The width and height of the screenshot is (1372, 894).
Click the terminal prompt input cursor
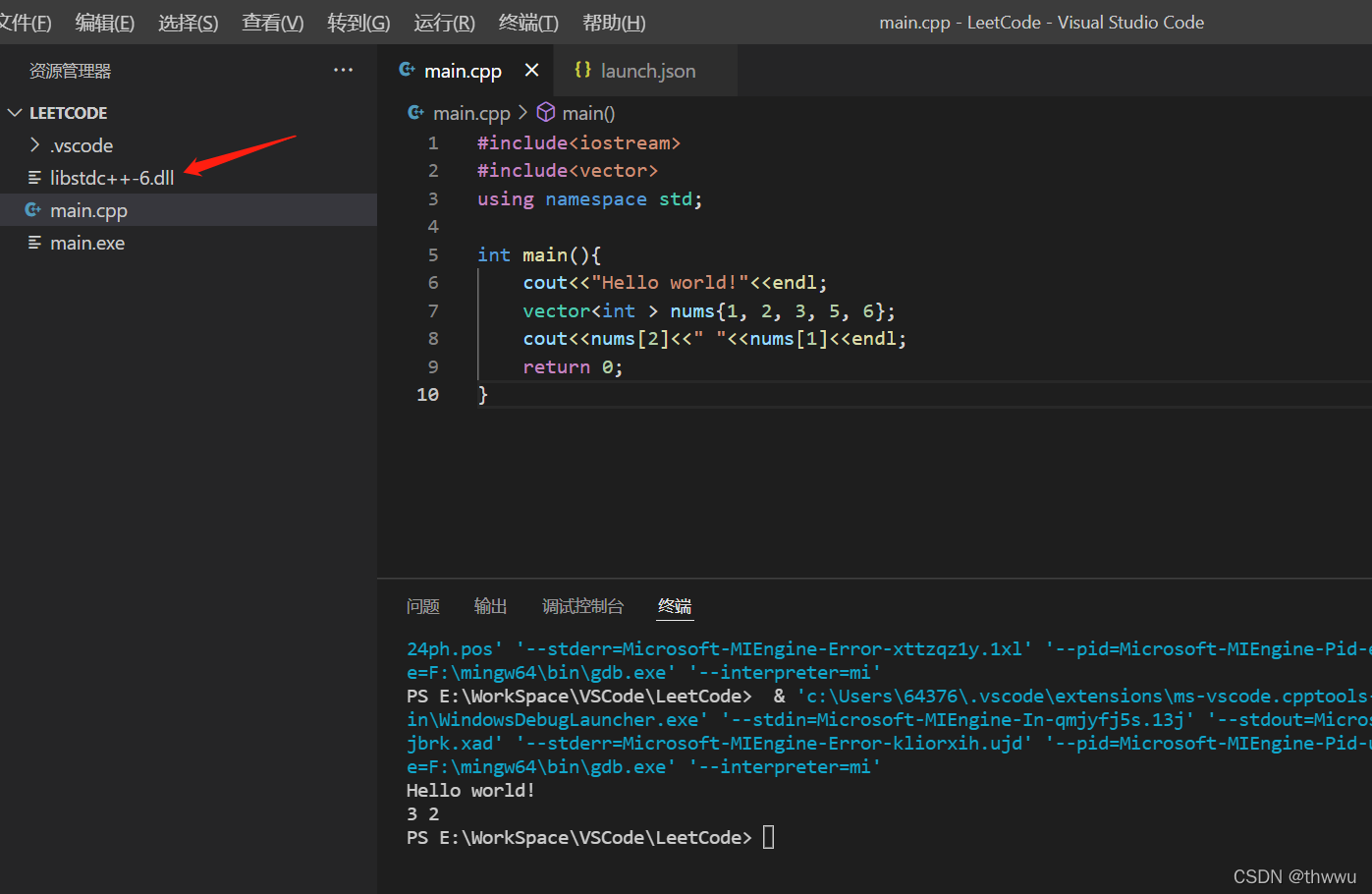pyautogui.click(x=769, y=837)
